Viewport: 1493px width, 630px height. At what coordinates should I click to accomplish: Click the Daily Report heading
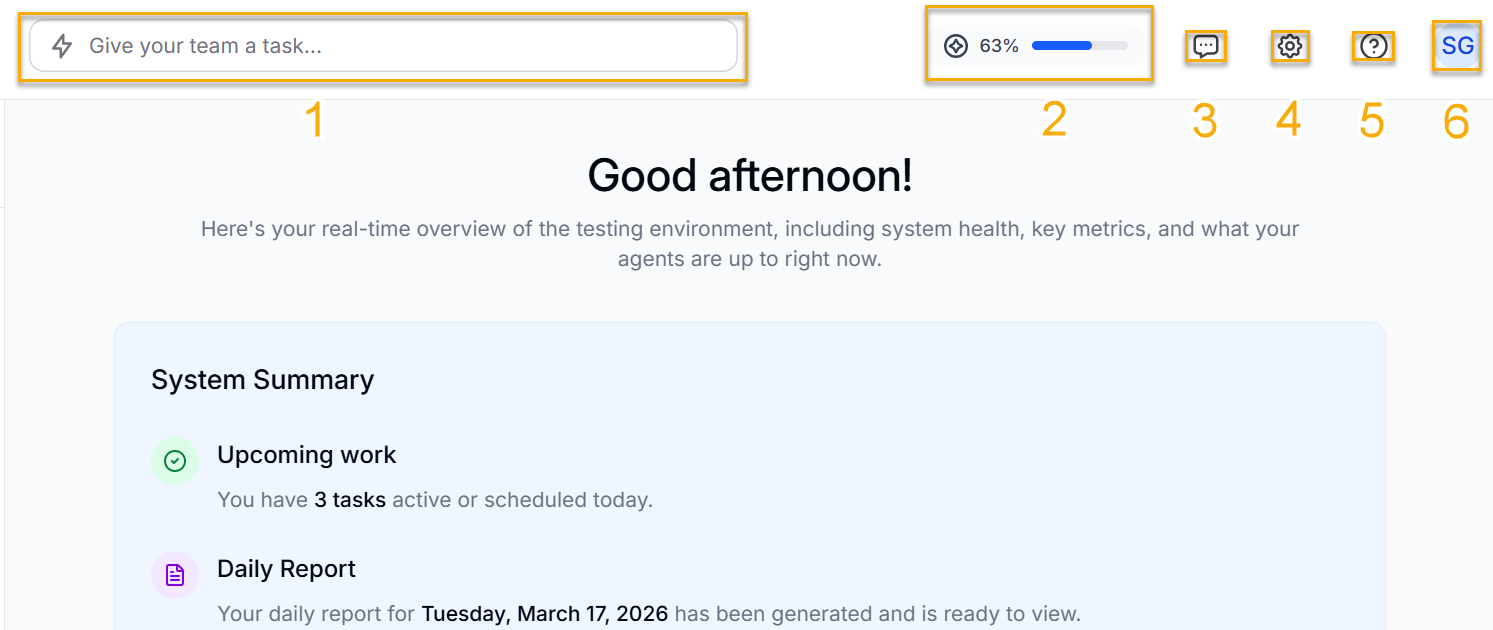(286, 568)
